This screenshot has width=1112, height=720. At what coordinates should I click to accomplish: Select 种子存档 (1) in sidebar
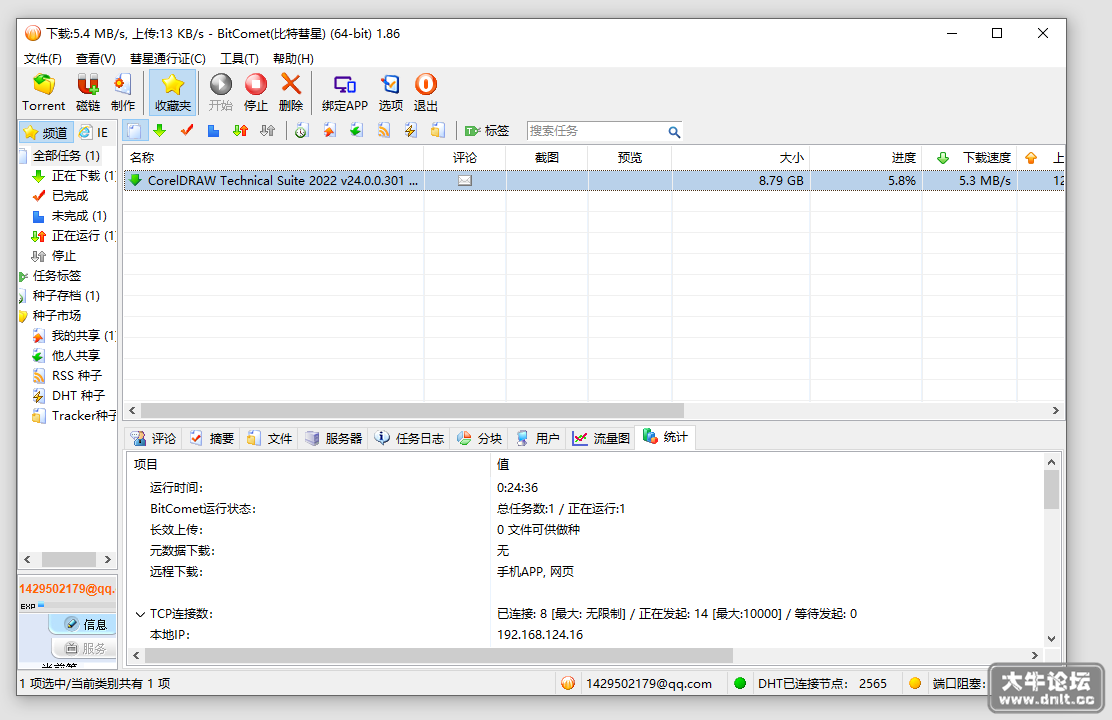point(66,295)
